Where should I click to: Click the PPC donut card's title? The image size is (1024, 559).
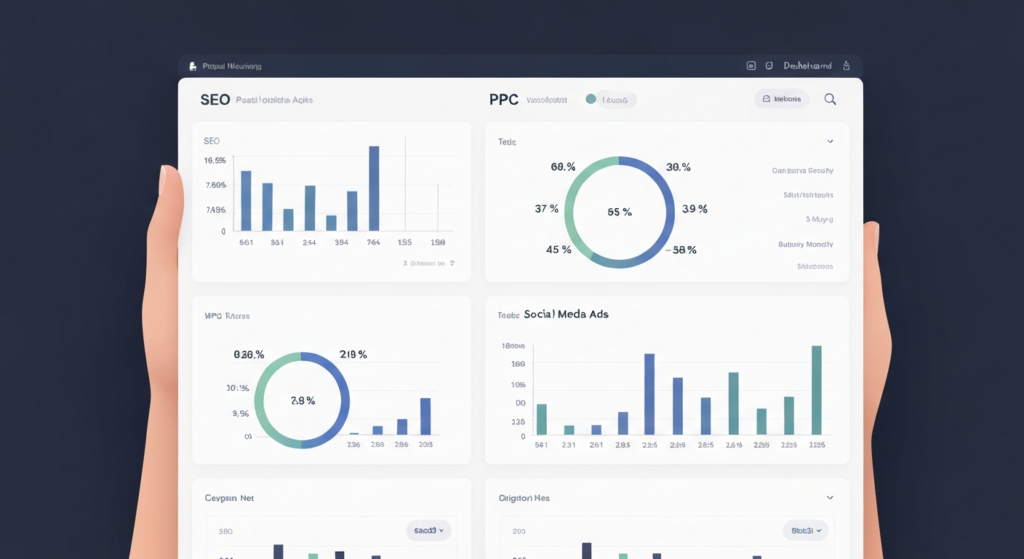tap(507, 142)
